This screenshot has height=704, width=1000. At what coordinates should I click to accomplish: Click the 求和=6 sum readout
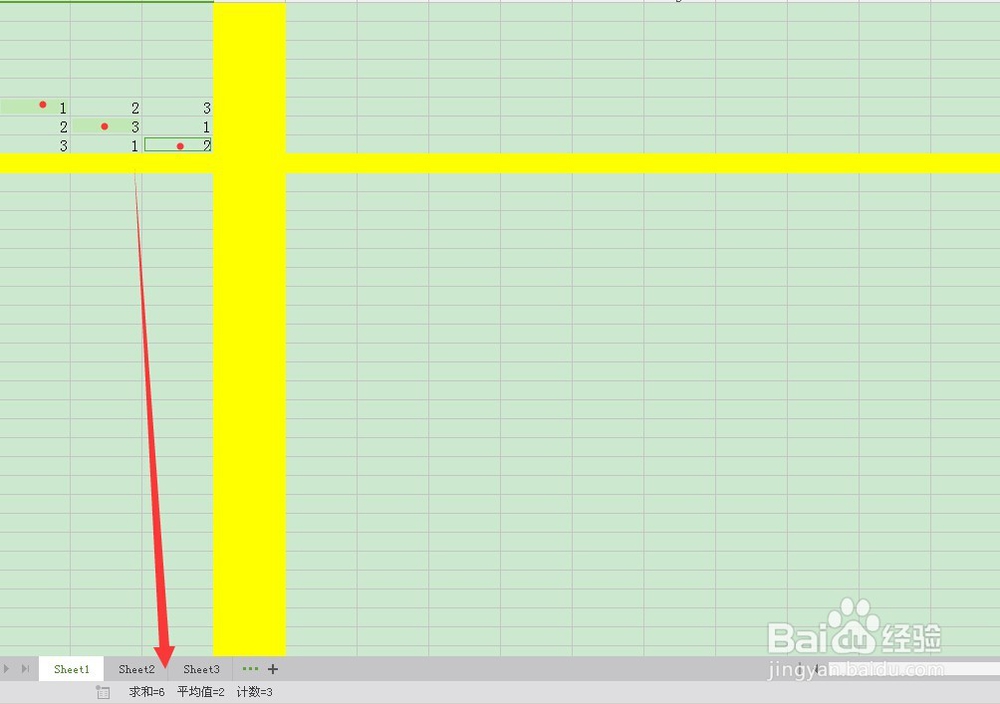click(x=147, y=692)
